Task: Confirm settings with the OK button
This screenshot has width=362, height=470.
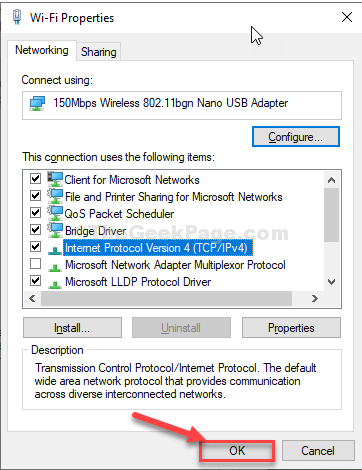Action: [237, 451]
